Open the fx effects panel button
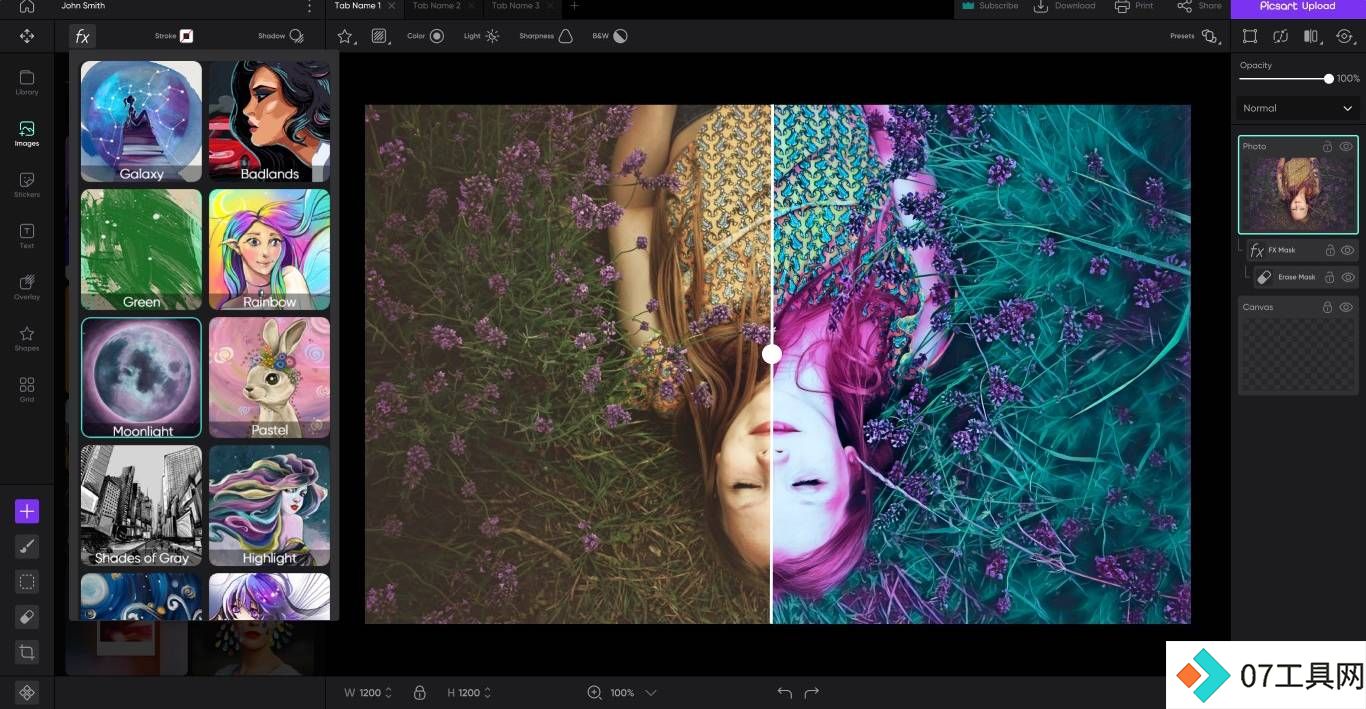The height and width of the screenshot is (709, 1366). click(x=82, y=37)
